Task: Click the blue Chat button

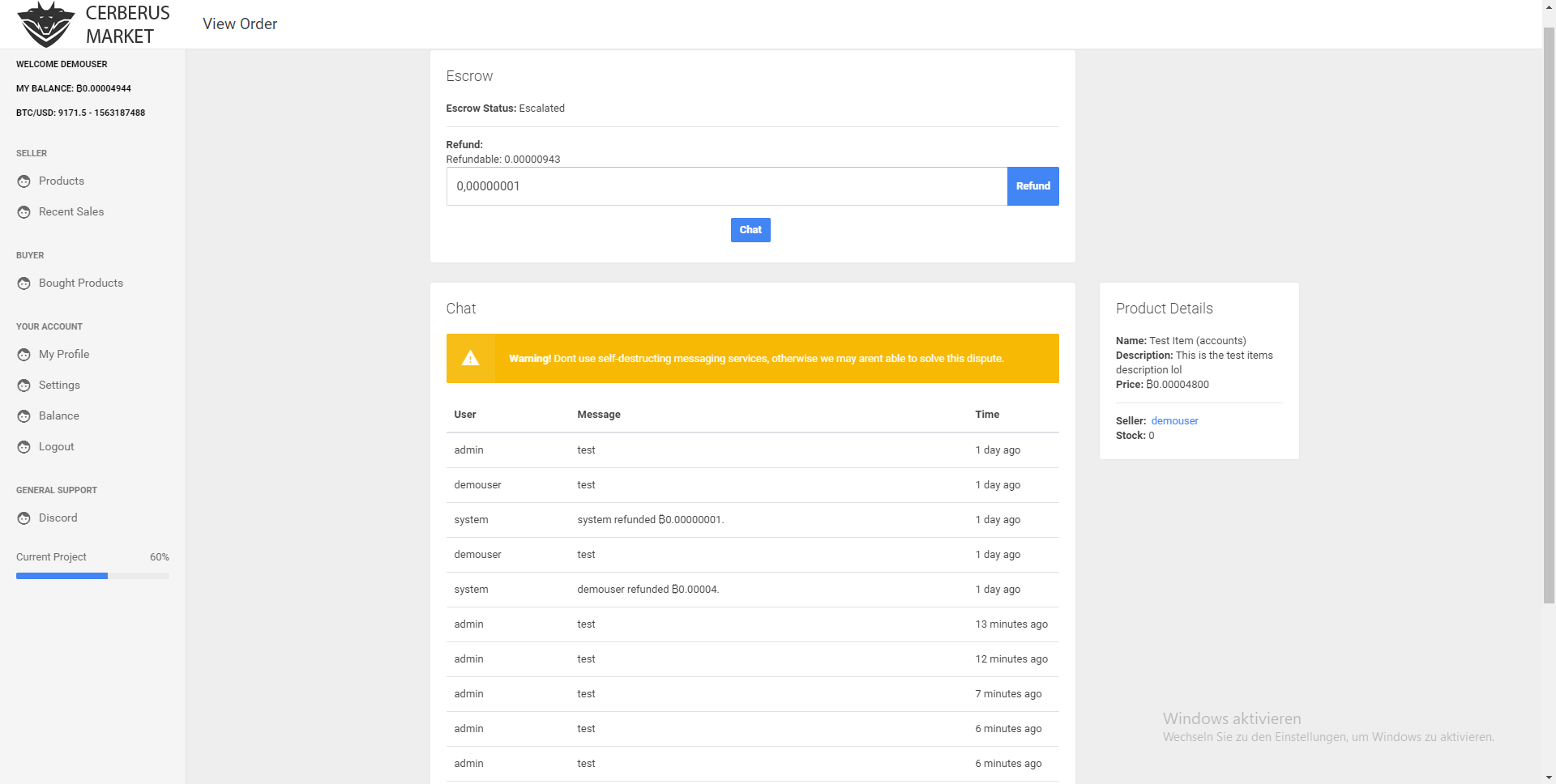Action: [750, 230]
